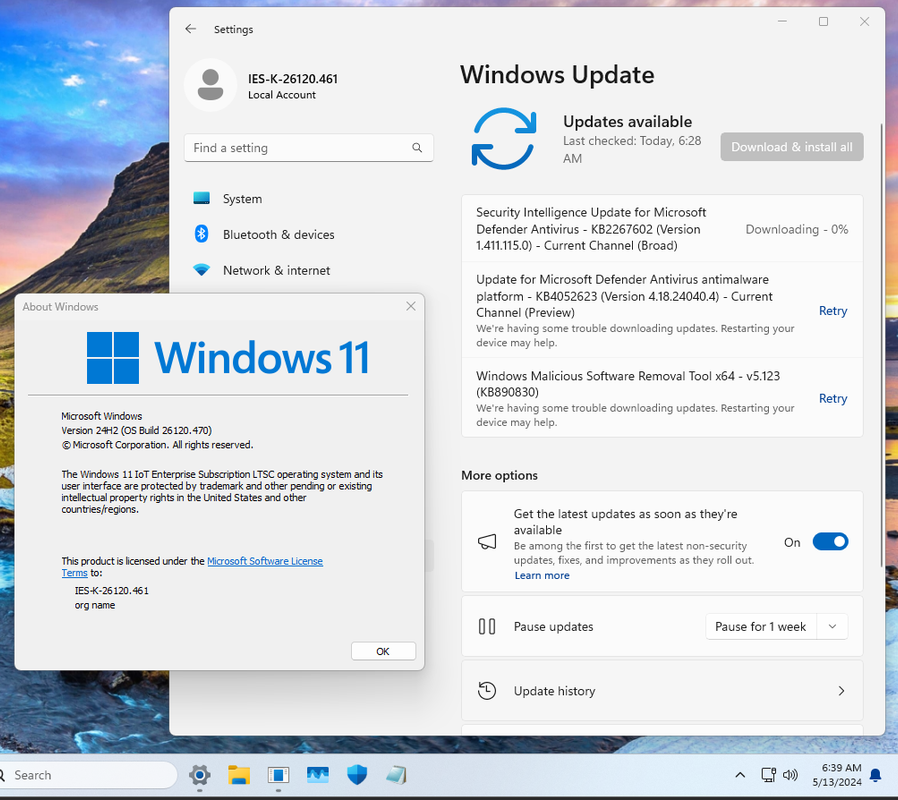Expand the pause duration dropdown arrow
The image size is (898, 800).
tap(833, 626)
